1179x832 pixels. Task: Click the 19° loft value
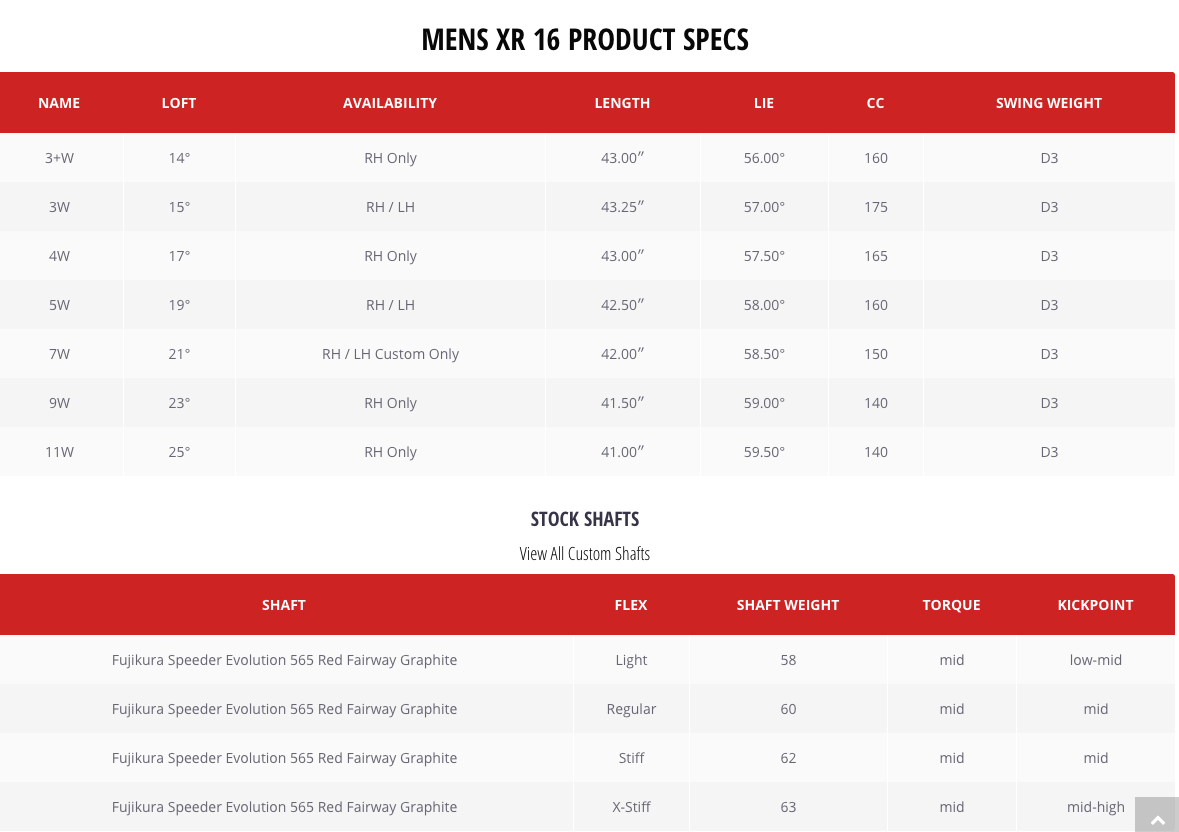(x=179, y=304)
